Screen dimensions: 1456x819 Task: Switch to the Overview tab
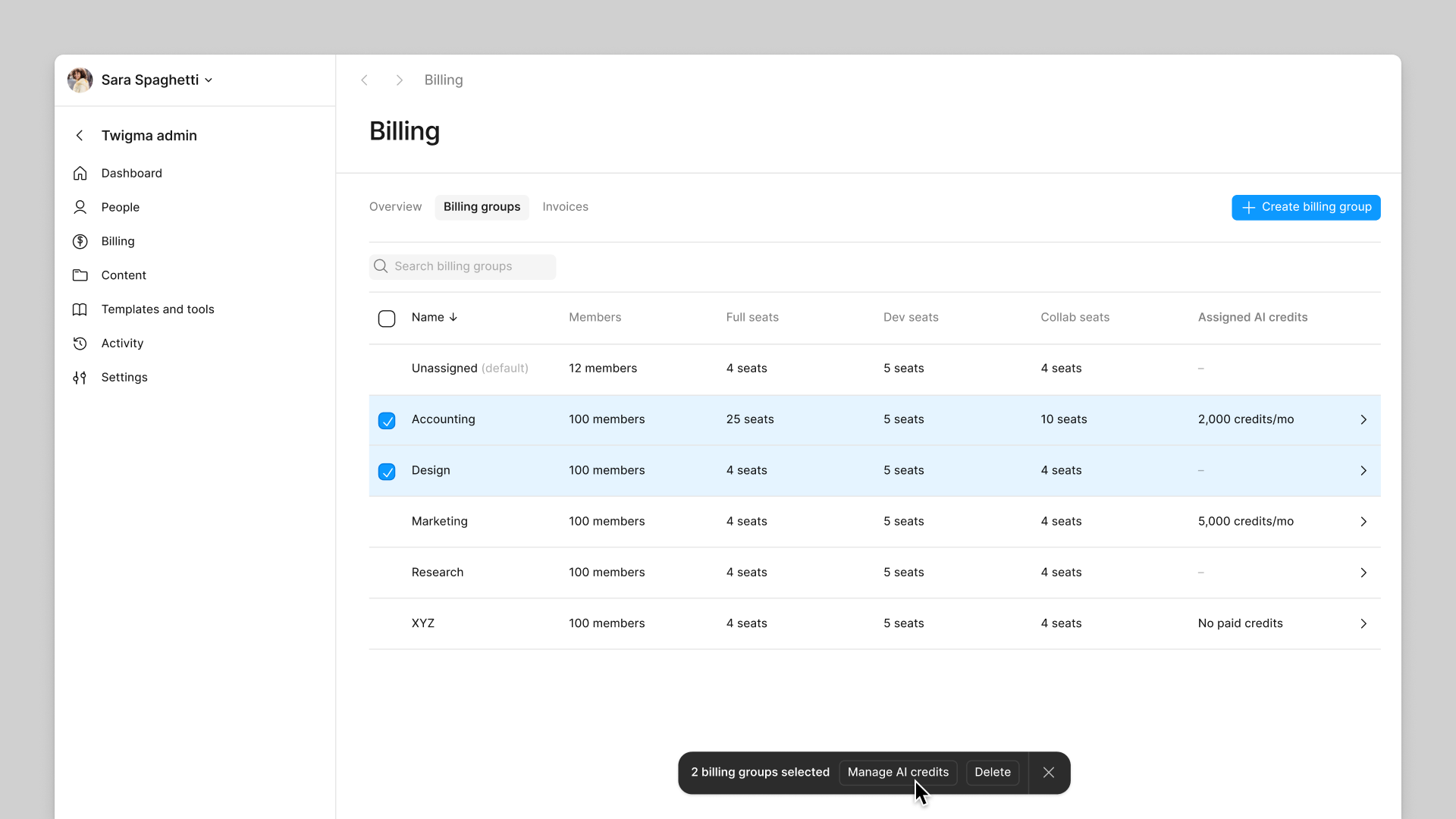tap(394, 206)
